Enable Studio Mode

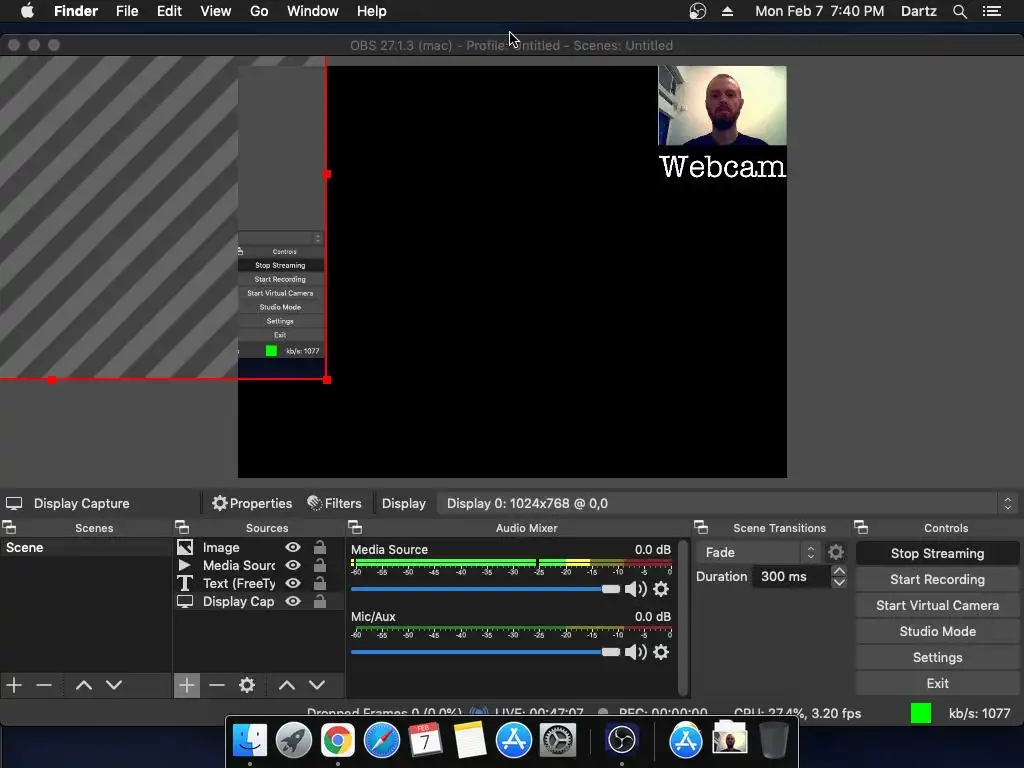pyautogui.click(x=937, y=632)
